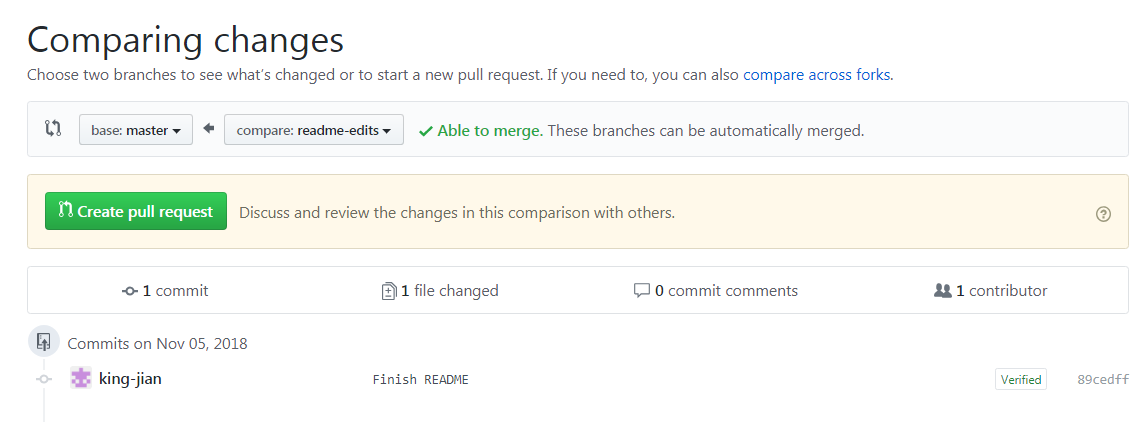Click the green merge checkmark icon
Viewport: 1133px width, 441px height.
[426, 131]
